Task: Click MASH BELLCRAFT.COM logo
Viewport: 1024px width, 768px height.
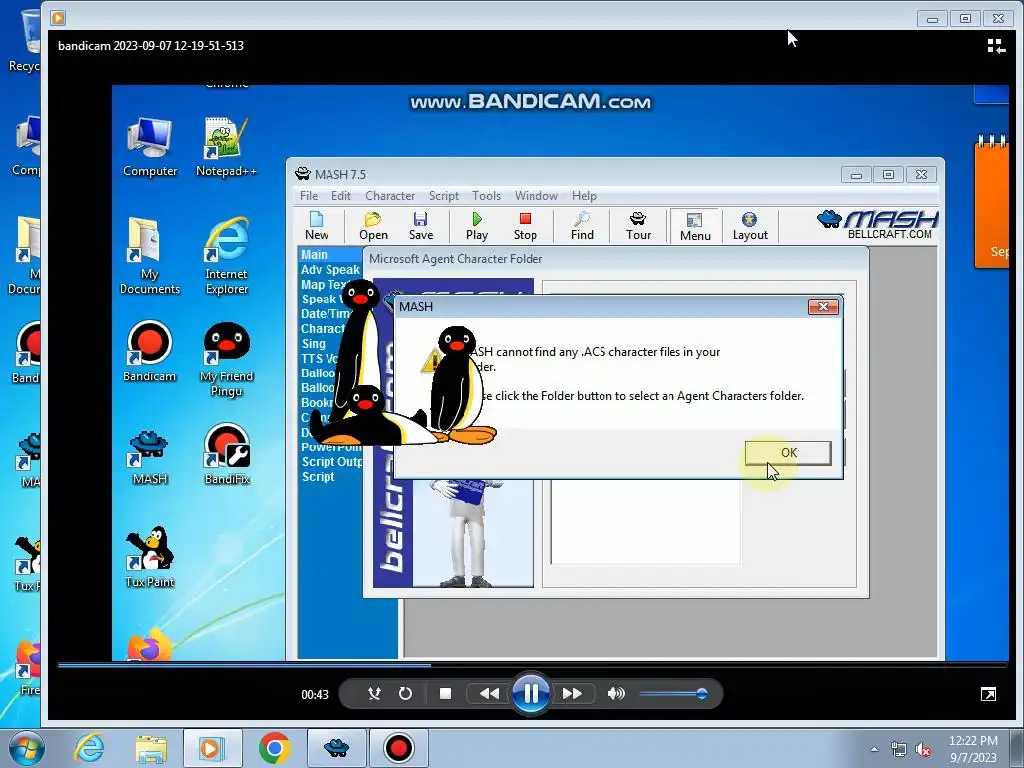Action: pyautogui.click(x=878, y=225)
